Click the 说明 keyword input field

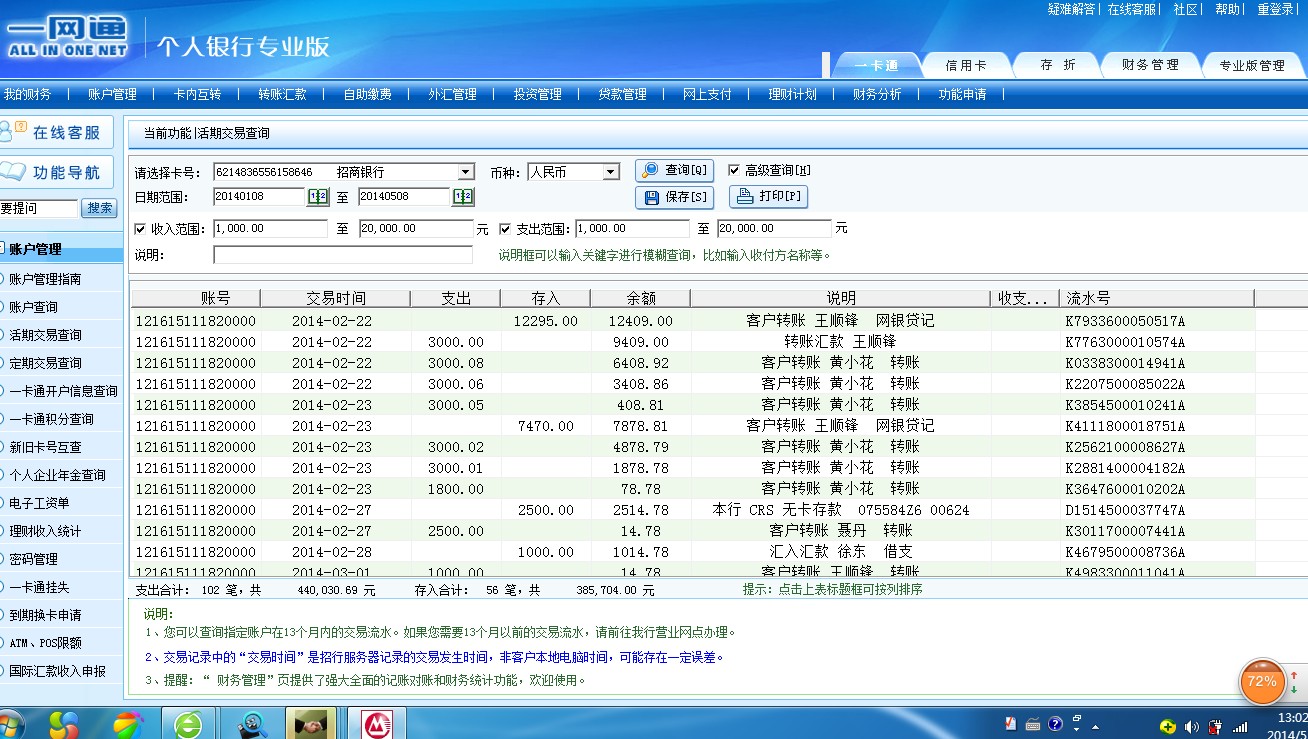click(x=342, y=255)
